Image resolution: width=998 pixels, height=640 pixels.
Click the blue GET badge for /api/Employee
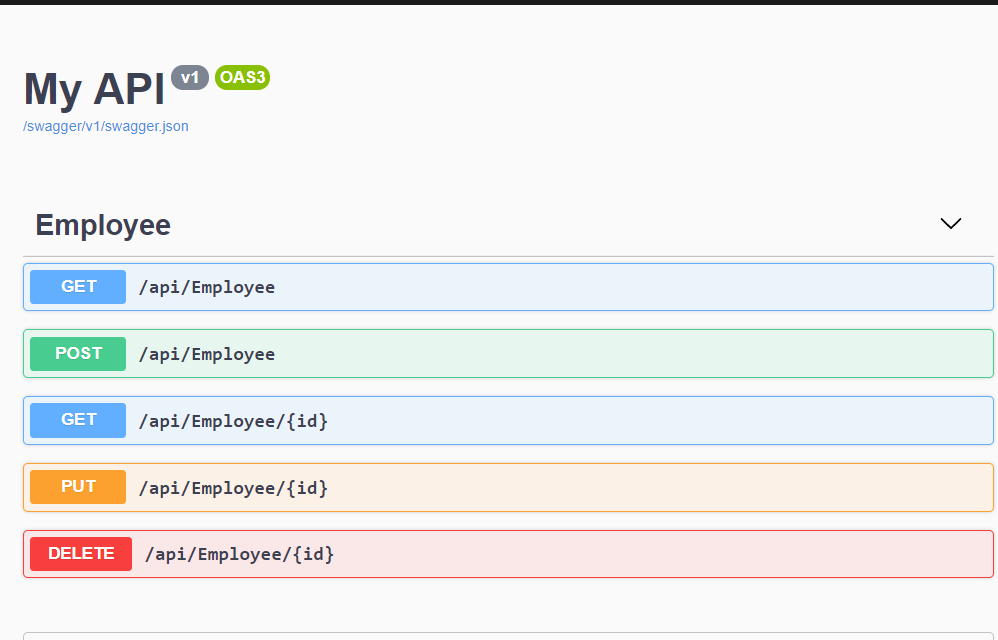[78, 287]
